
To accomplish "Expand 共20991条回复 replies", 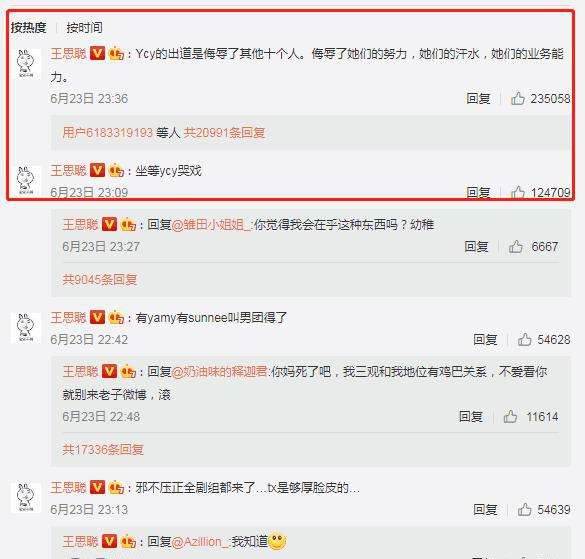I will [225, 132].
